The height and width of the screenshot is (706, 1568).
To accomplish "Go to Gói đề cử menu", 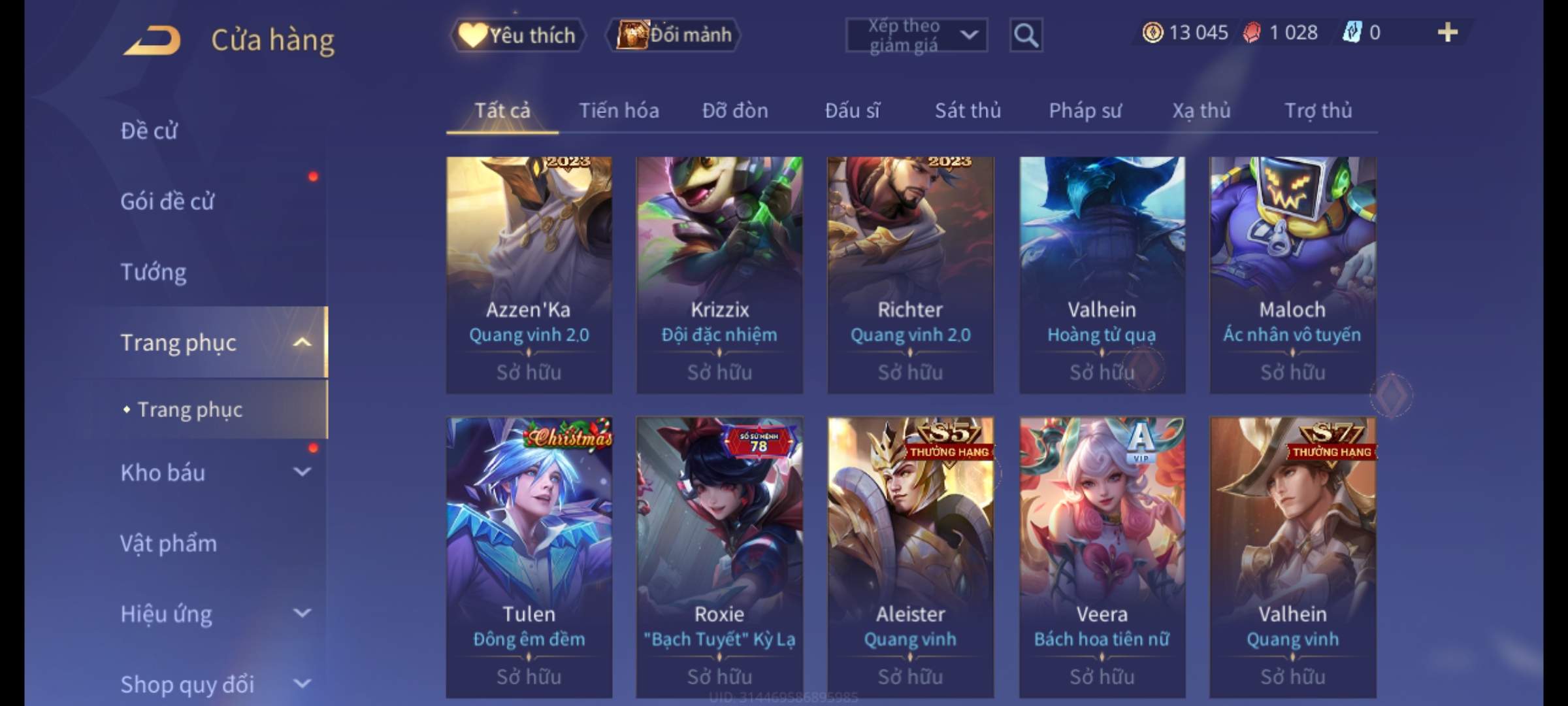I will coord(167,201).
